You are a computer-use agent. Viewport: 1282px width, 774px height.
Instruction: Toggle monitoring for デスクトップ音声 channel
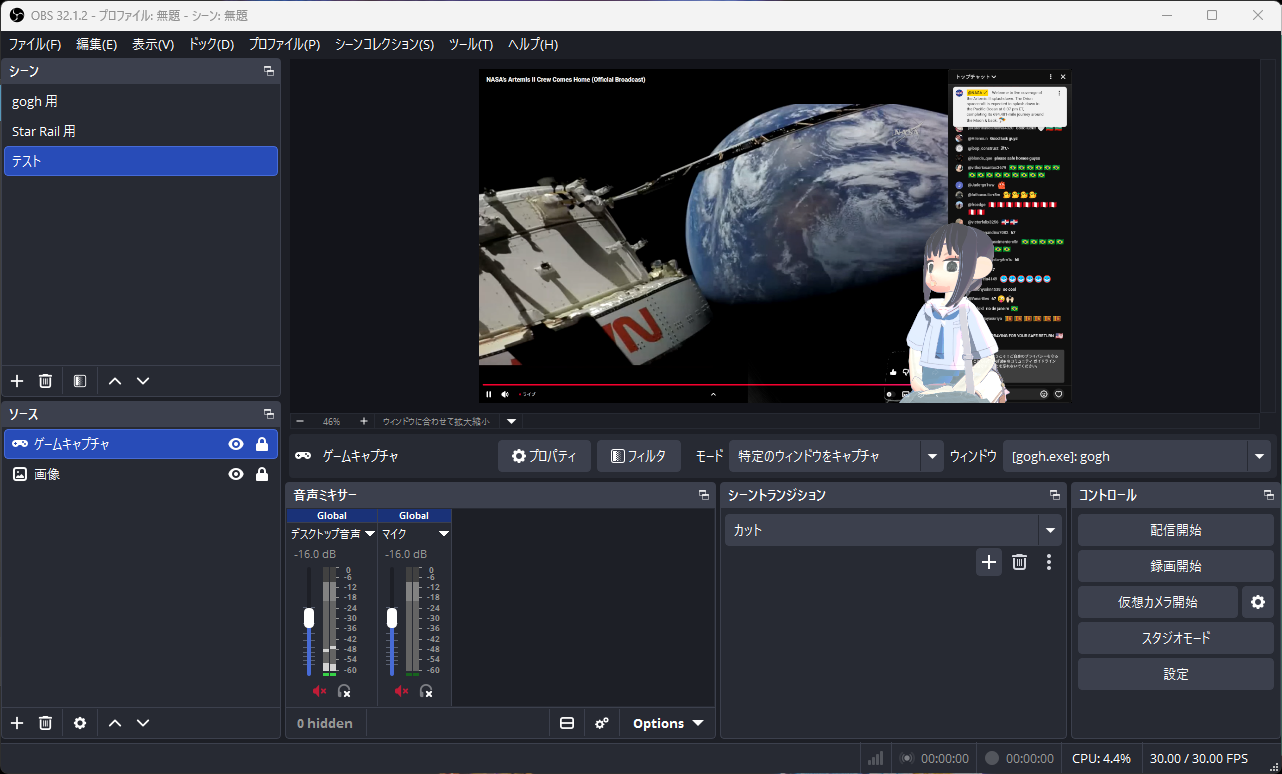(x=344, y=691)
